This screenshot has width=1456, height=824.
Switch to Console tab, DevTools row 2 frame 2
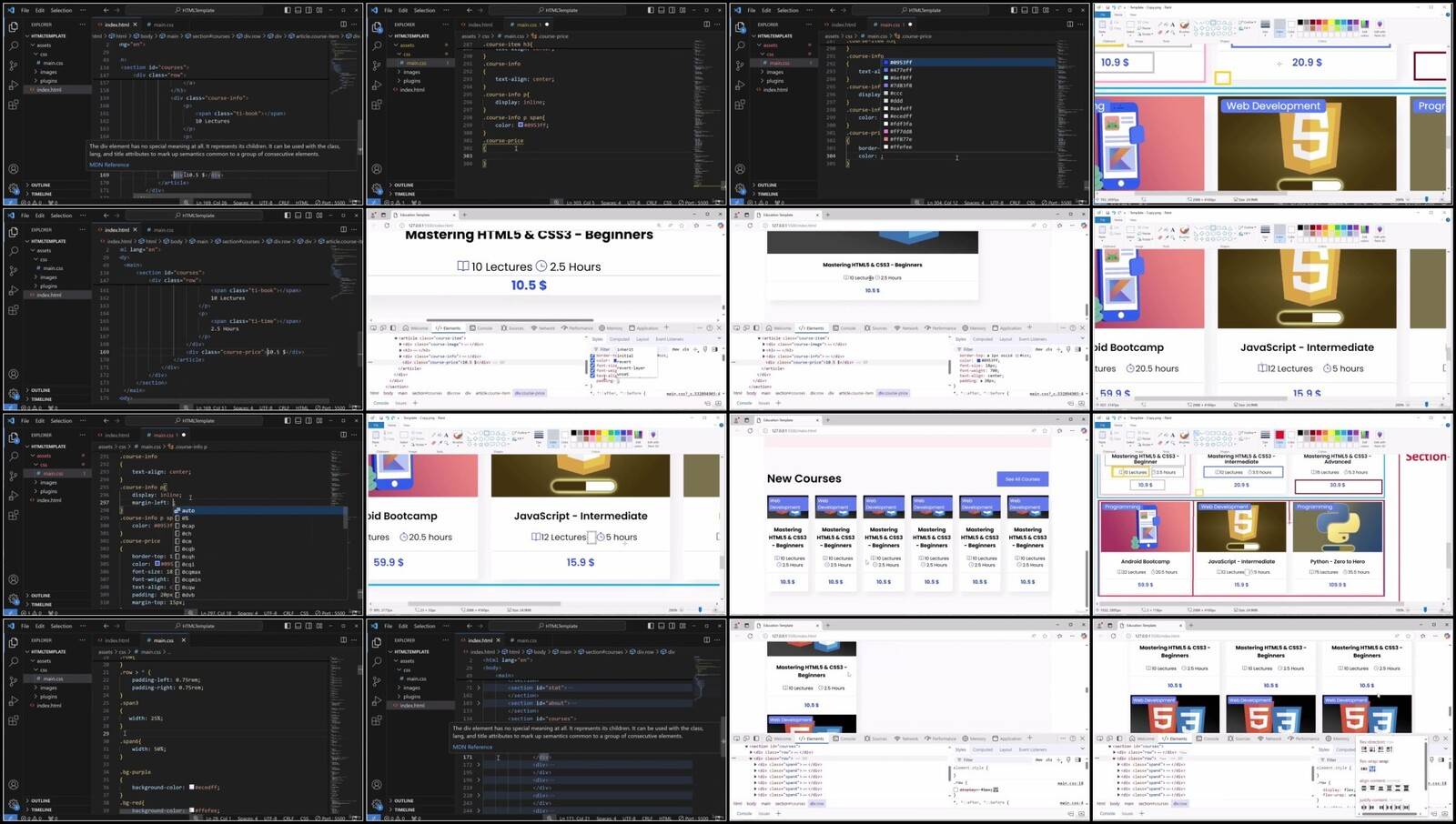[x=481, y=328]
